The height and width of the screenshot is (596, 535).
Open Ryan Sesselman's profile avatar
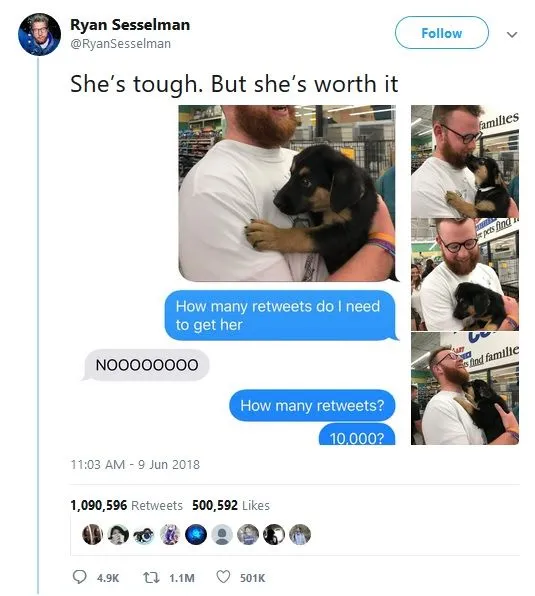(40, 34)
